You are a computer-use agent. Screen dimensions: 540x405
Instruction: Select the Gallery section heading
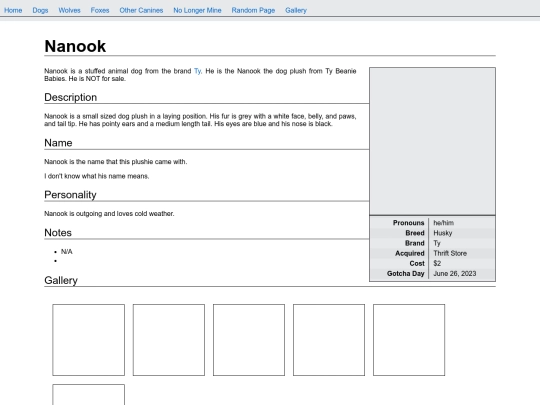61,280
